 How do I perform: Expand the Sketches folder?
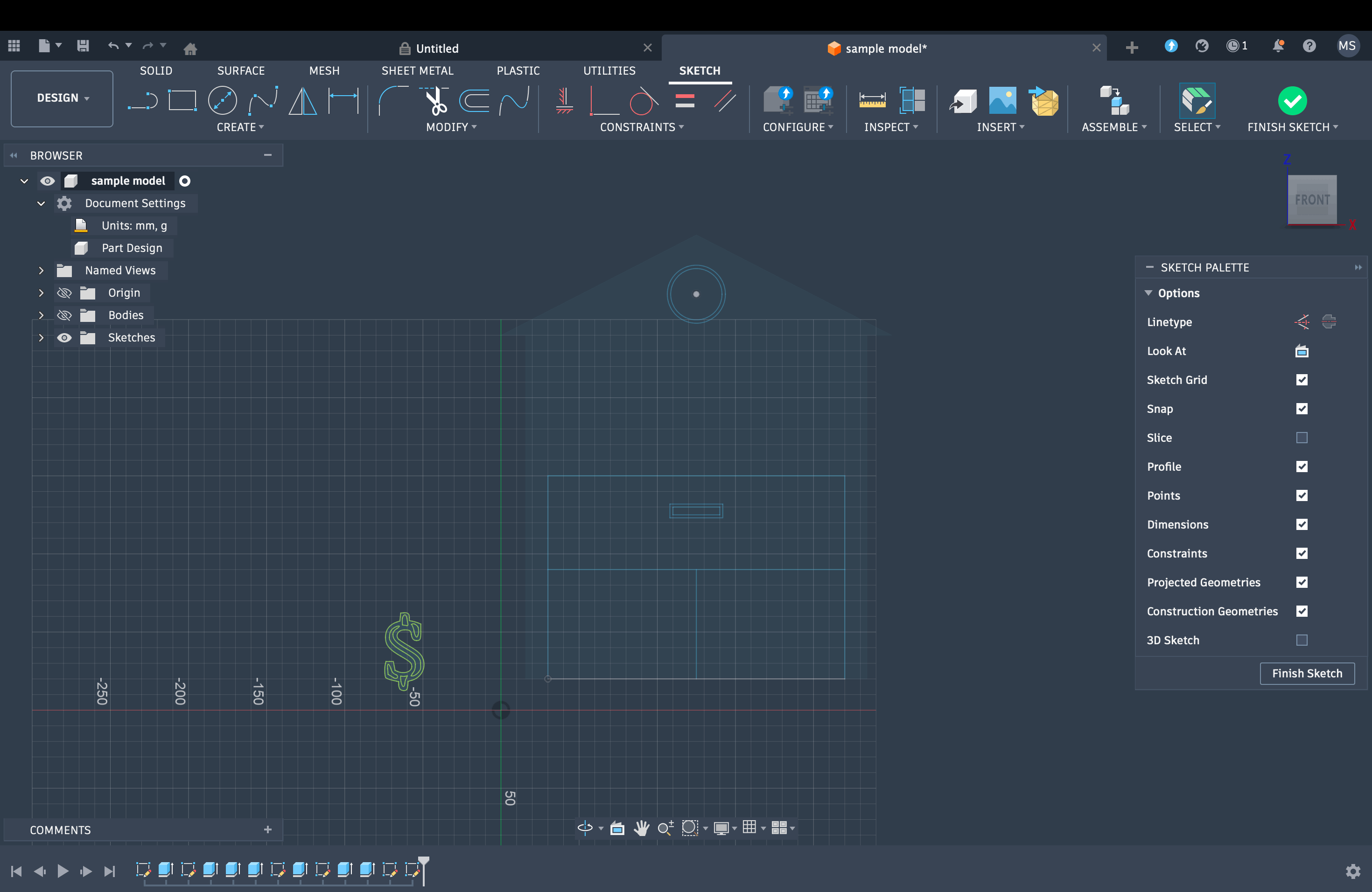41,338
